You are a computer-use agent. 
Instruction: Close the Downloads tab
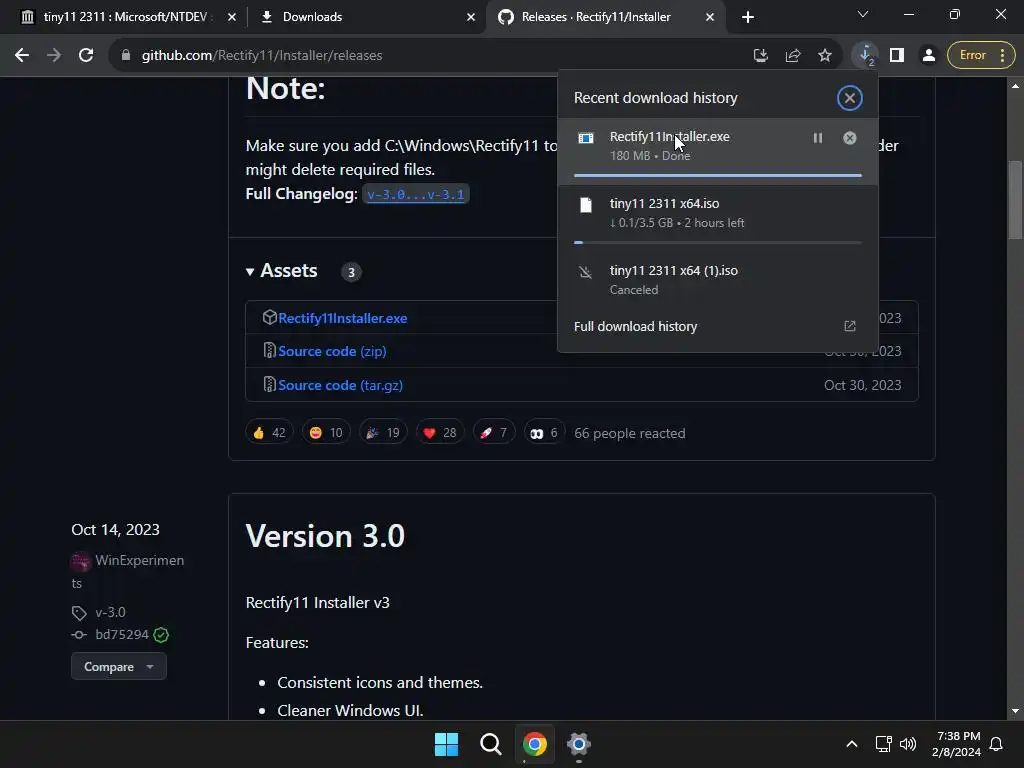tap(471, 17)
